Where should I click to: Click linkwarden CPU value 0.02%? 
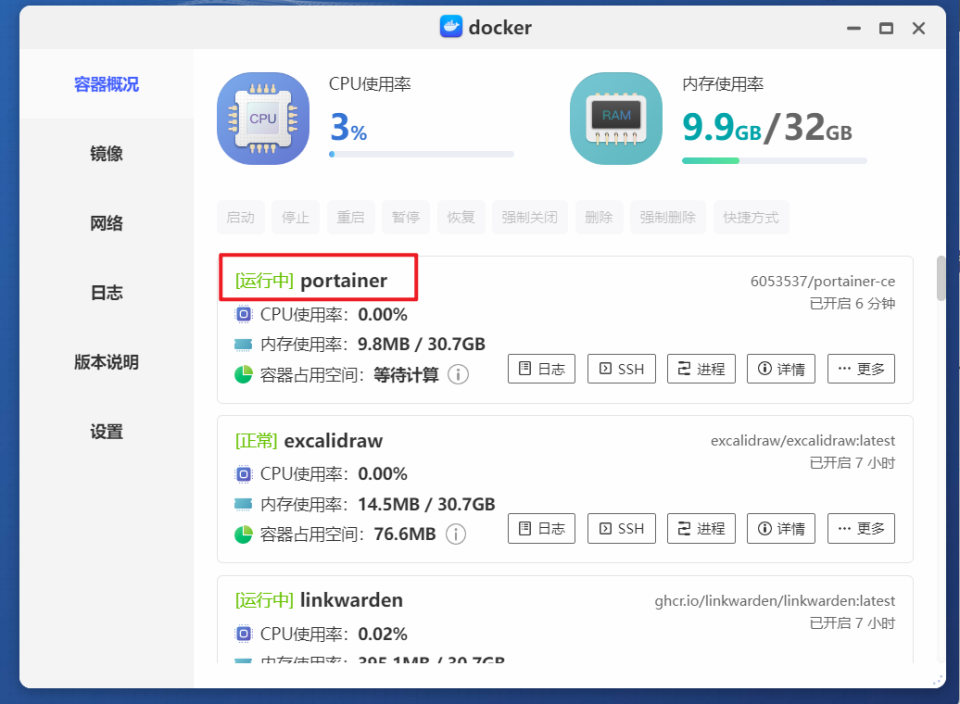click(383, 634)
